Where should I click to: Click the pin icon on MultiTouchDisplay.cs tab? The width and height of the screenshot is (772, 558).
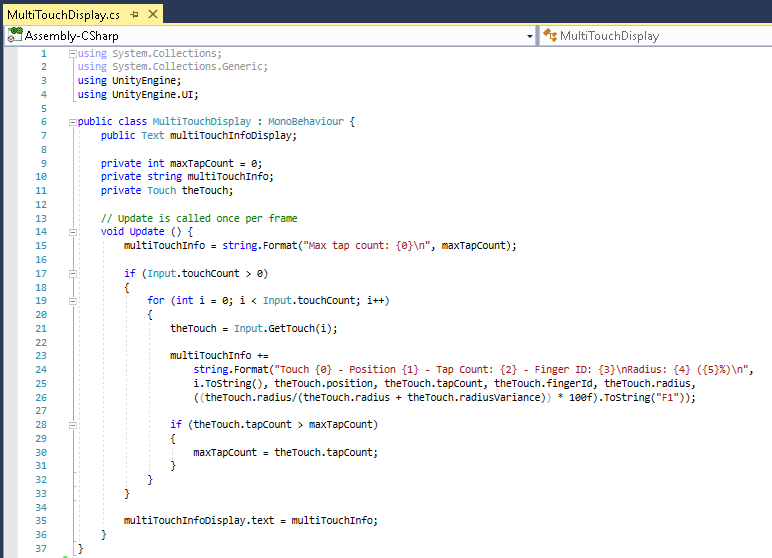click(x=134, y=15)
